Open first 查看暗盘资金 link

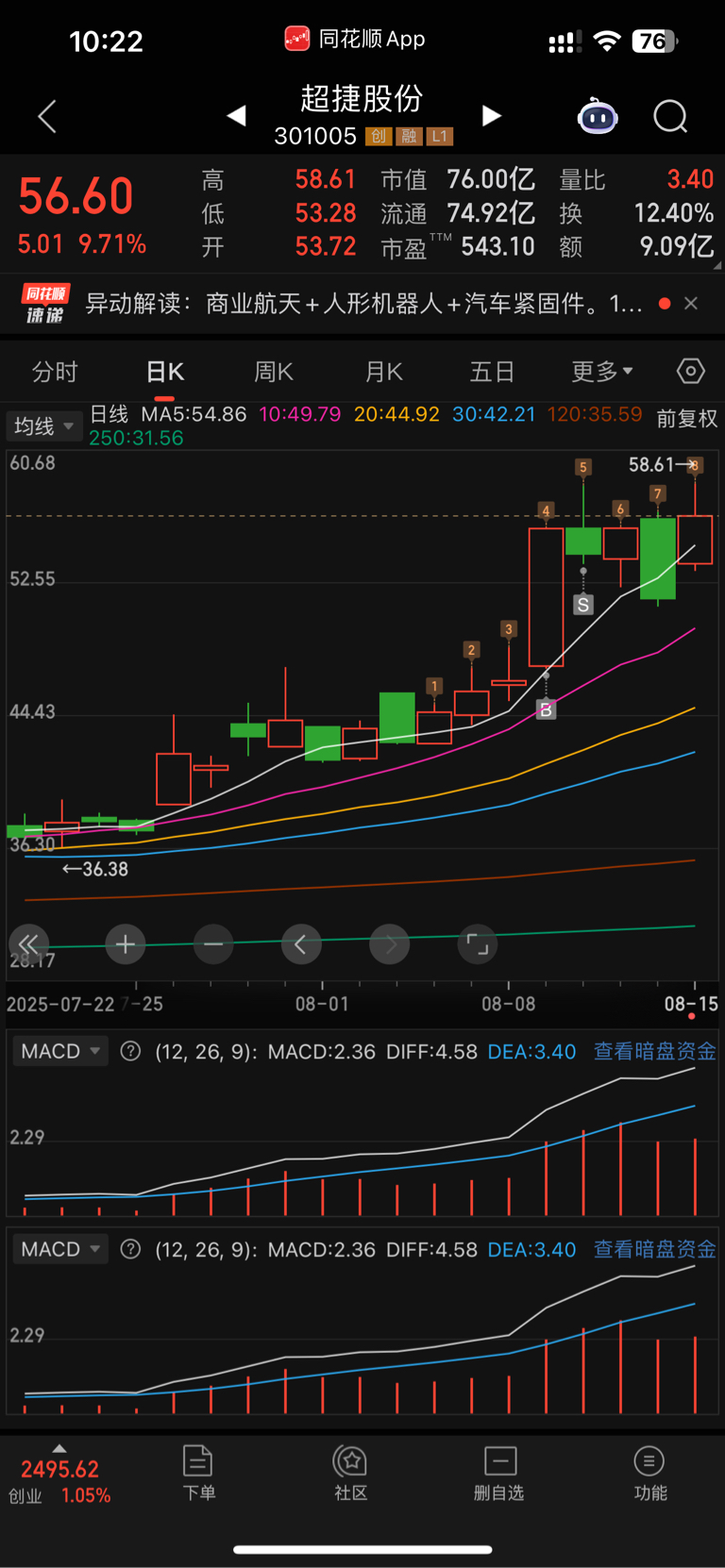[654, 1051]
